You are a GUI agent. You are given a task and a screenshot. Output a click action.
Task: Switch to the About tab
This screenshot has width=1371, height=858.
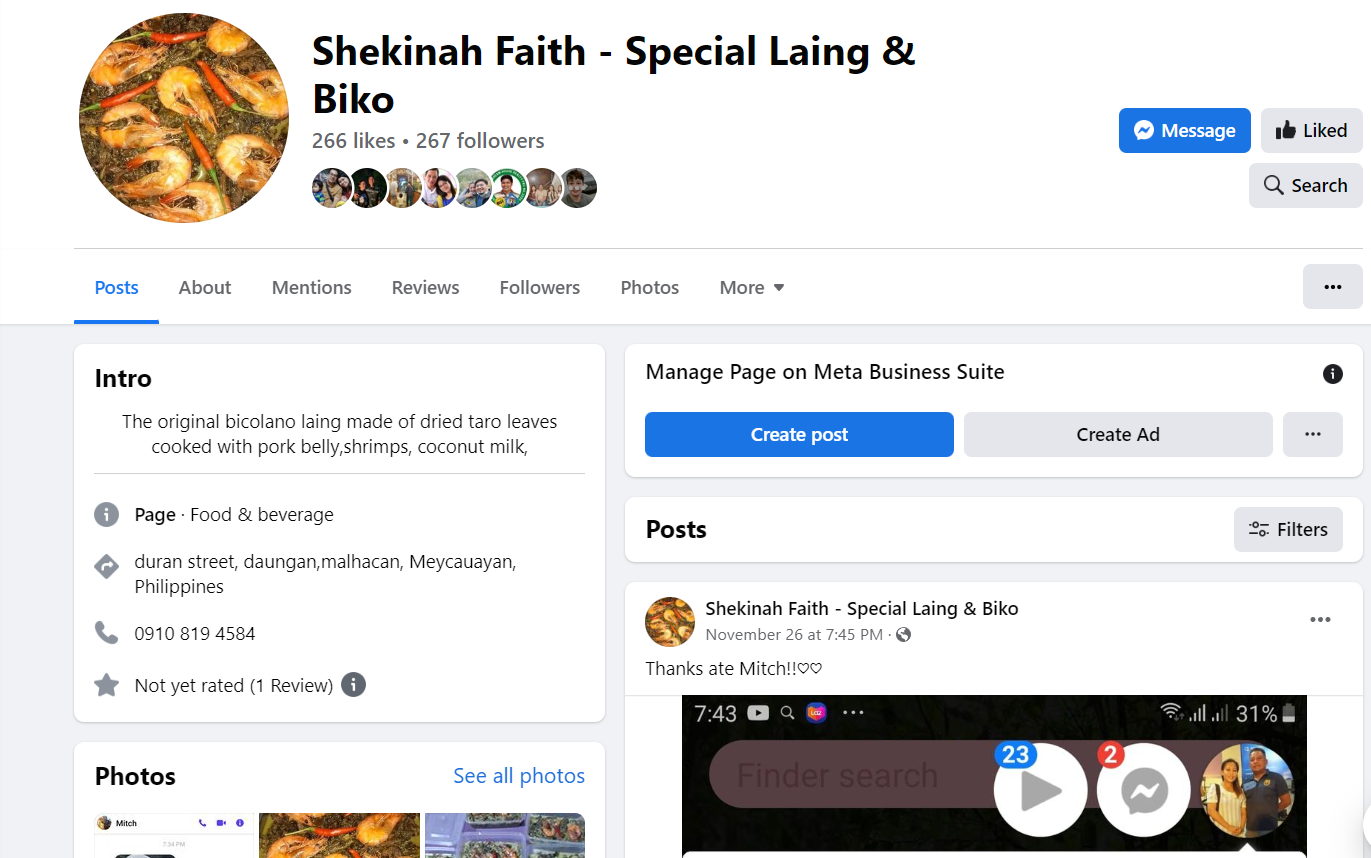[x=205, y=288]
